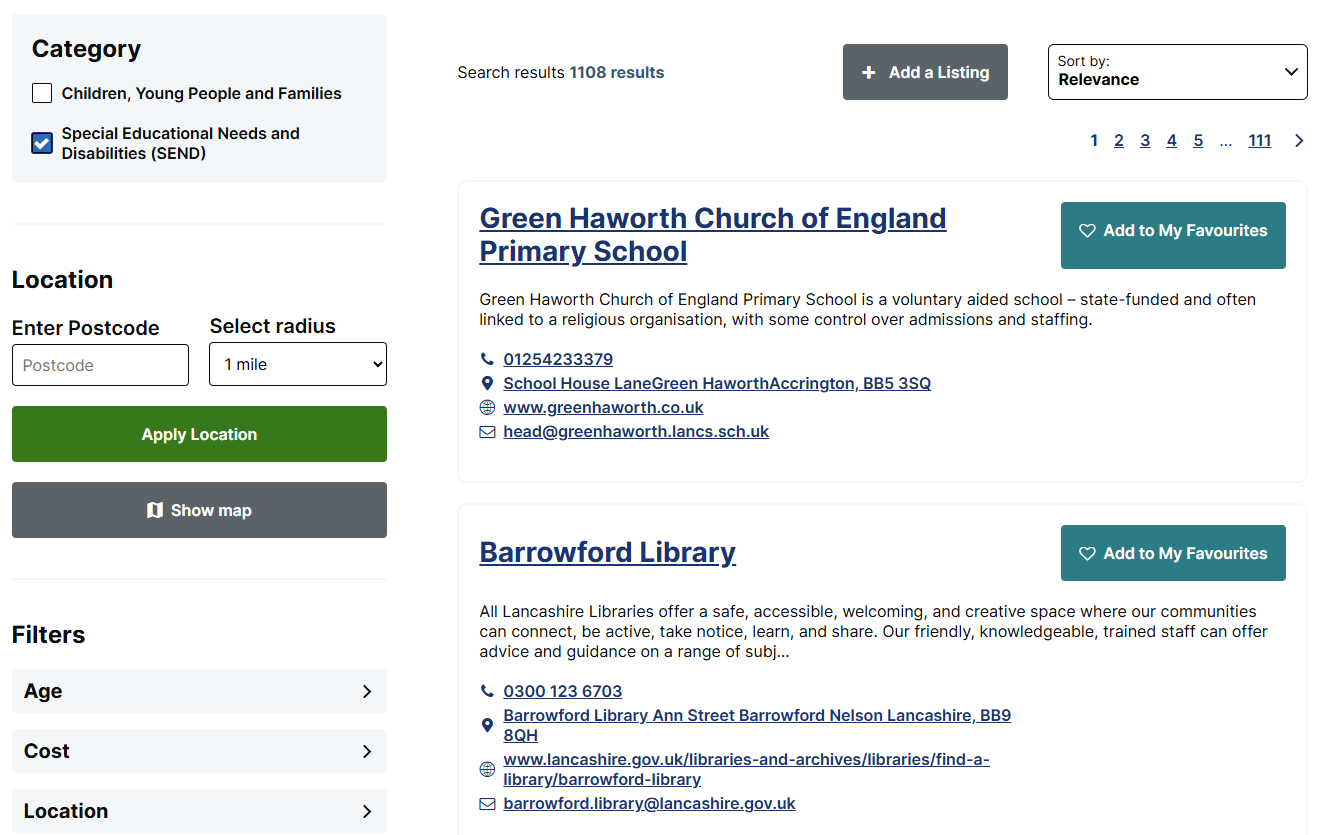Viewport: 1318px width, 835px height.
Task: Expand the Location filter section
Action: [199, 811]
